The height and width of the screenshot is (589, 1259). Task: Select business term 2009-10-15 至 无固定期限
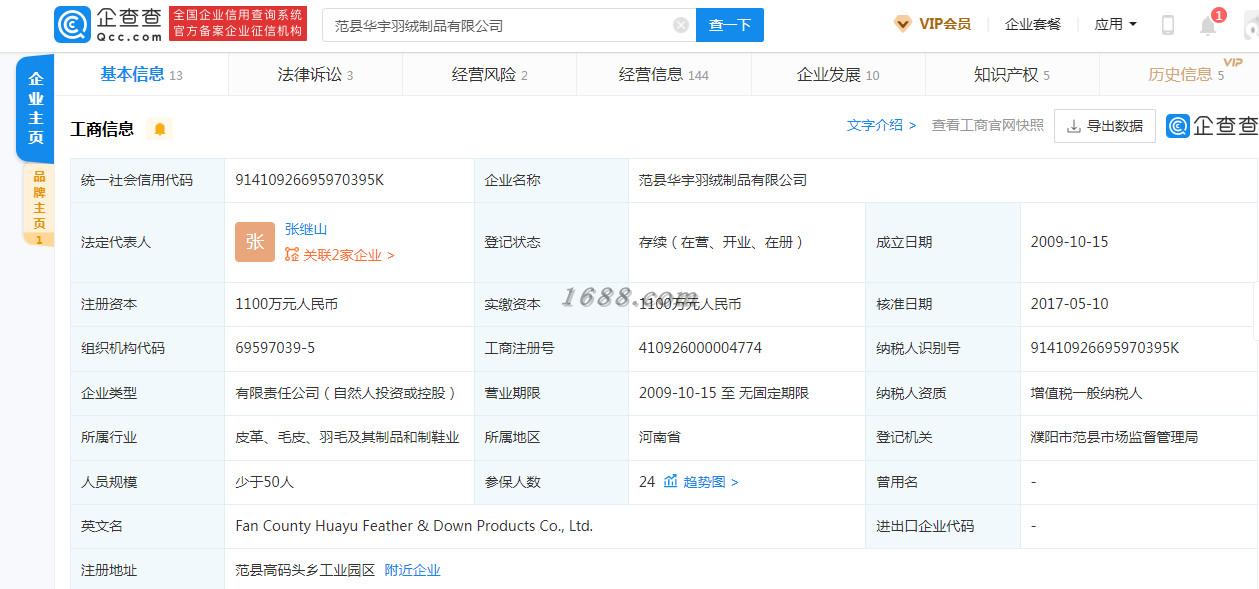[724, 393]
